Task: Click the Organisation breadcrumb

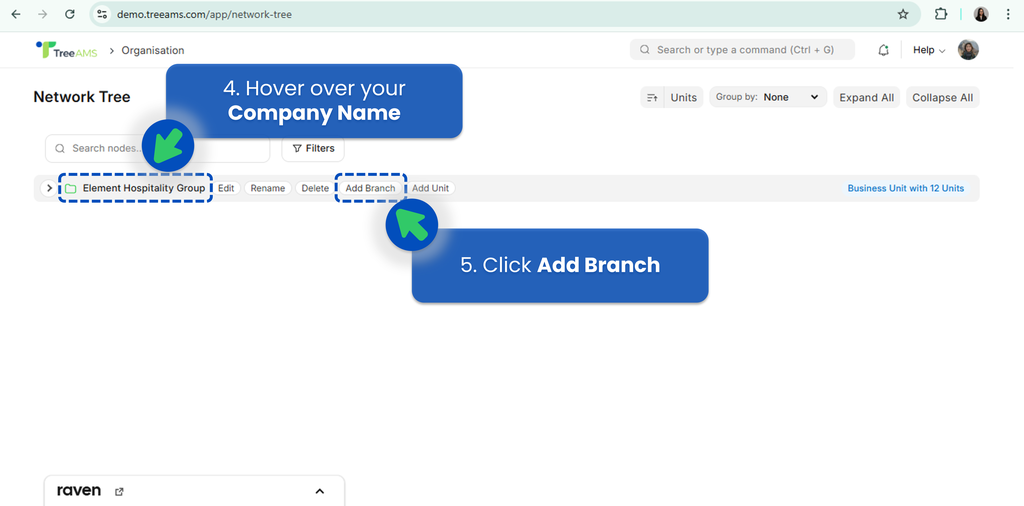Action: tap(153, 50)
